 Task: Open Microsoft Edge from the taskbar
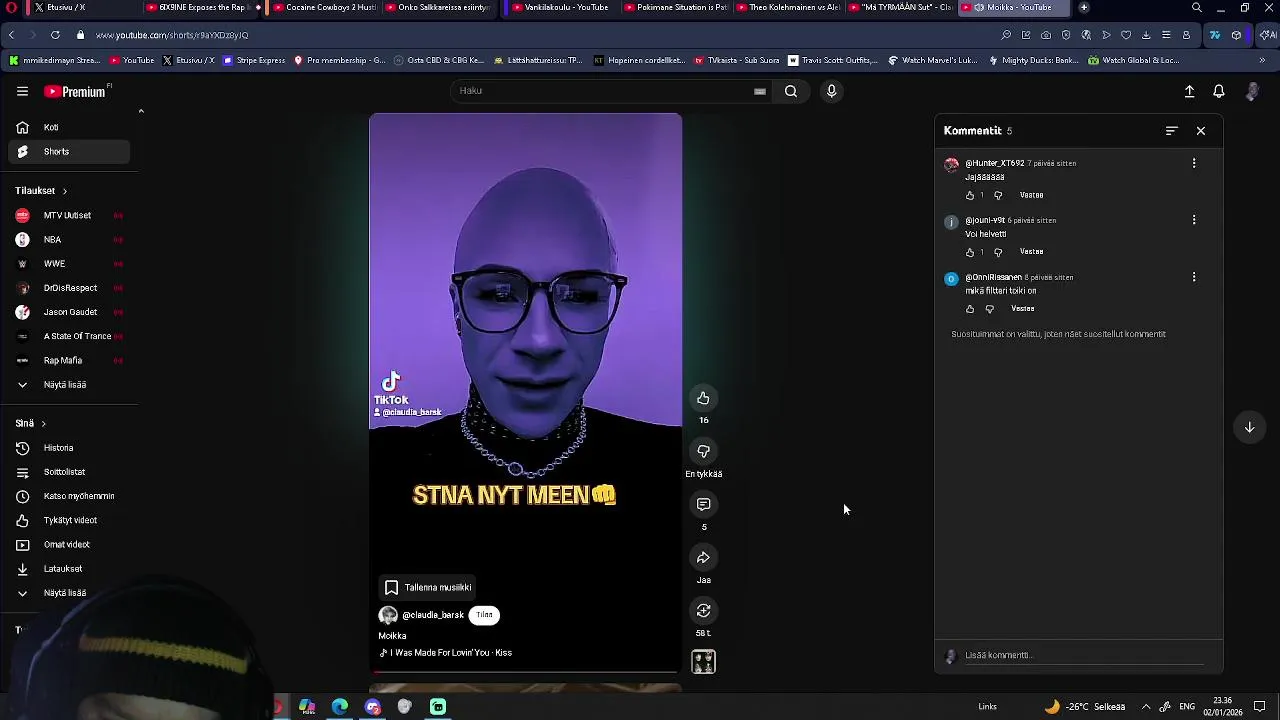point(340,707)
